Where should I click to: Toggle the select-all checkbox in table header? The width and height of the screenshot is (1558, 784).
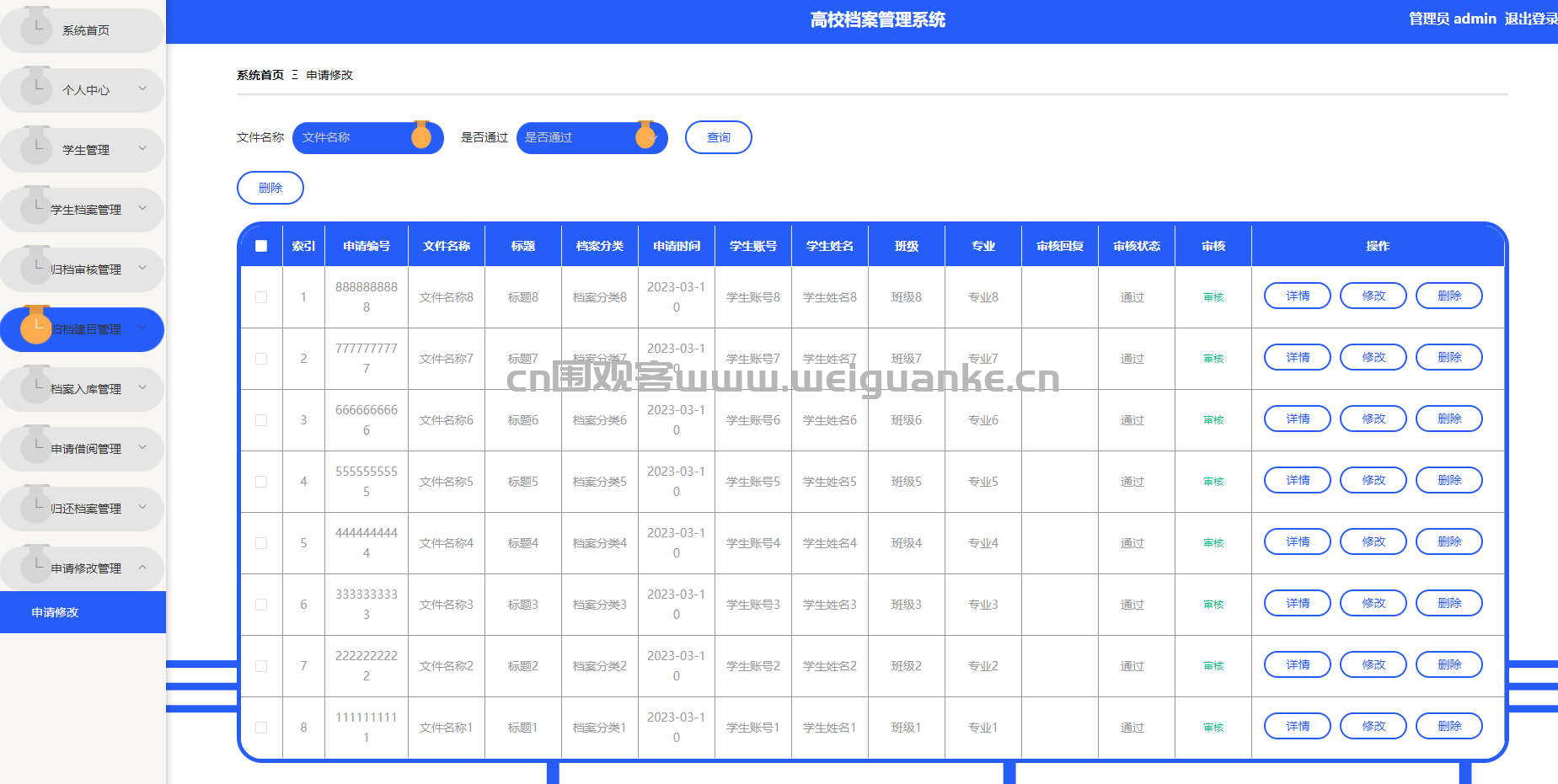(x=261, y=246)
